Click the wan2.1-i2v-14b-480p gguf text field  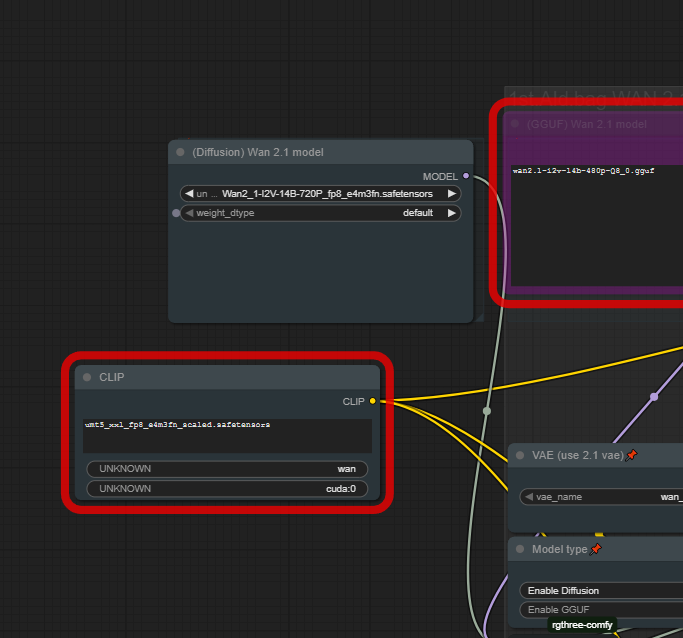tap(597, 225)
